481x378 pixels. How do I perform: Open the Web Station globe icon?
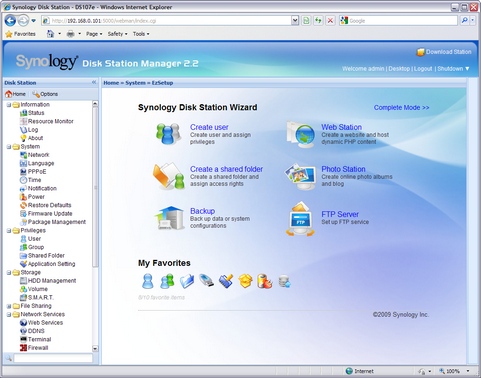tap(300, 134)
